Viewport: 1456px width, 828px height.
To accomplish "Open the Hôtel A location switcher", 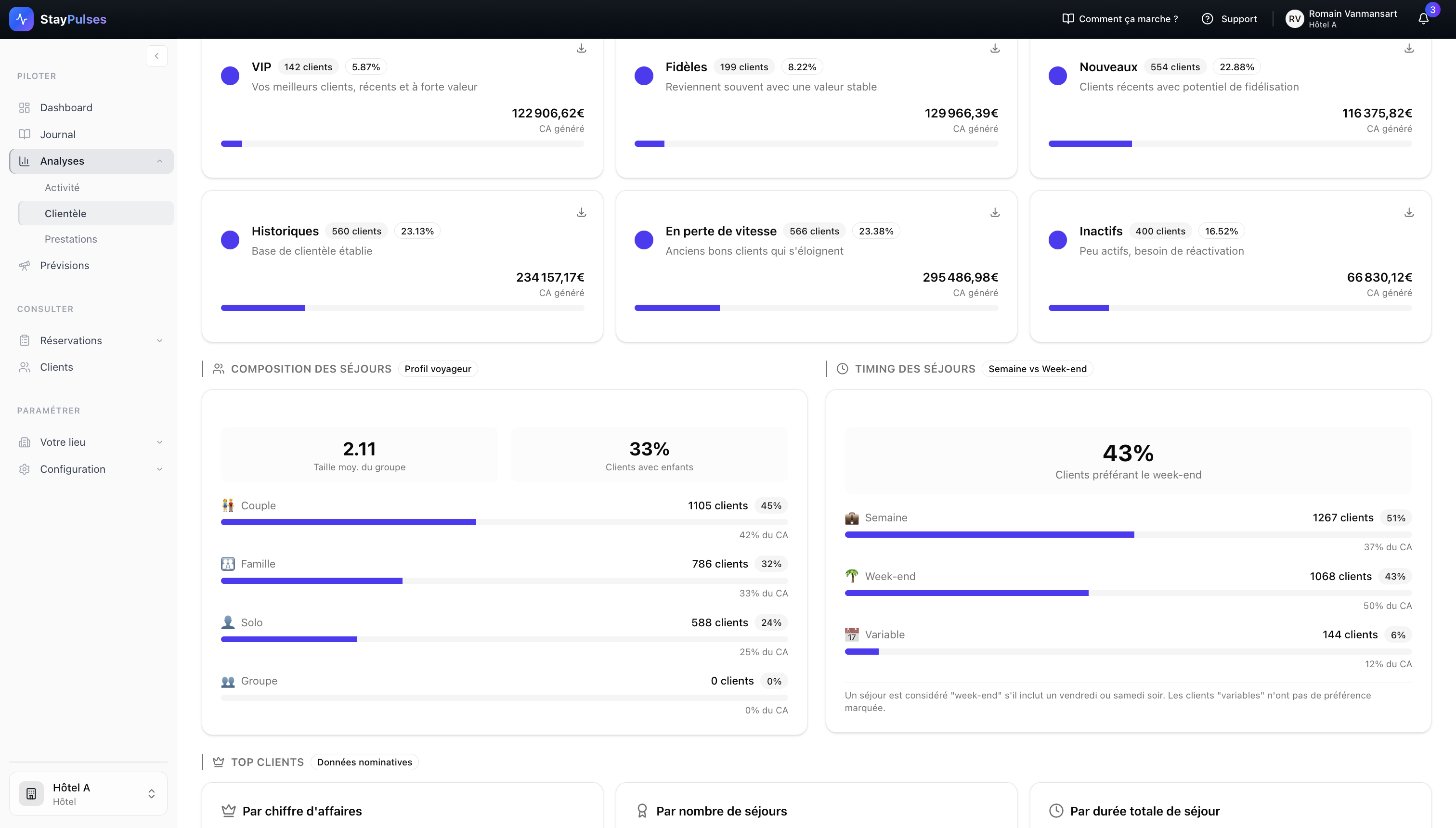I will 88,793.
